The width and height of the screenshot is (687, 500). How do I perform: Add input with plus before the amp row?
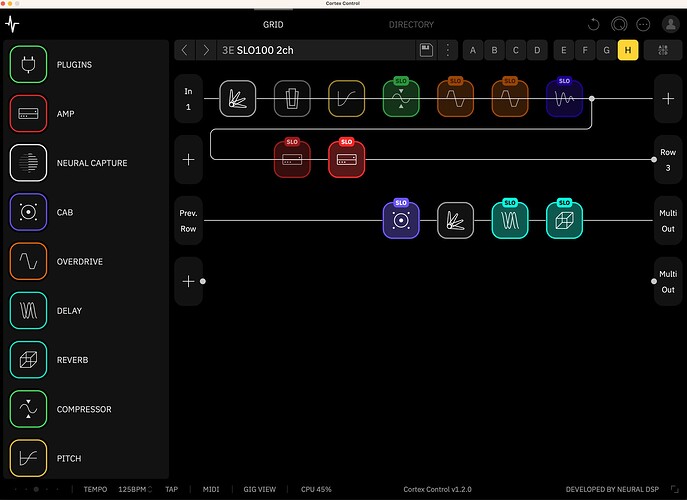click(188, 160)
